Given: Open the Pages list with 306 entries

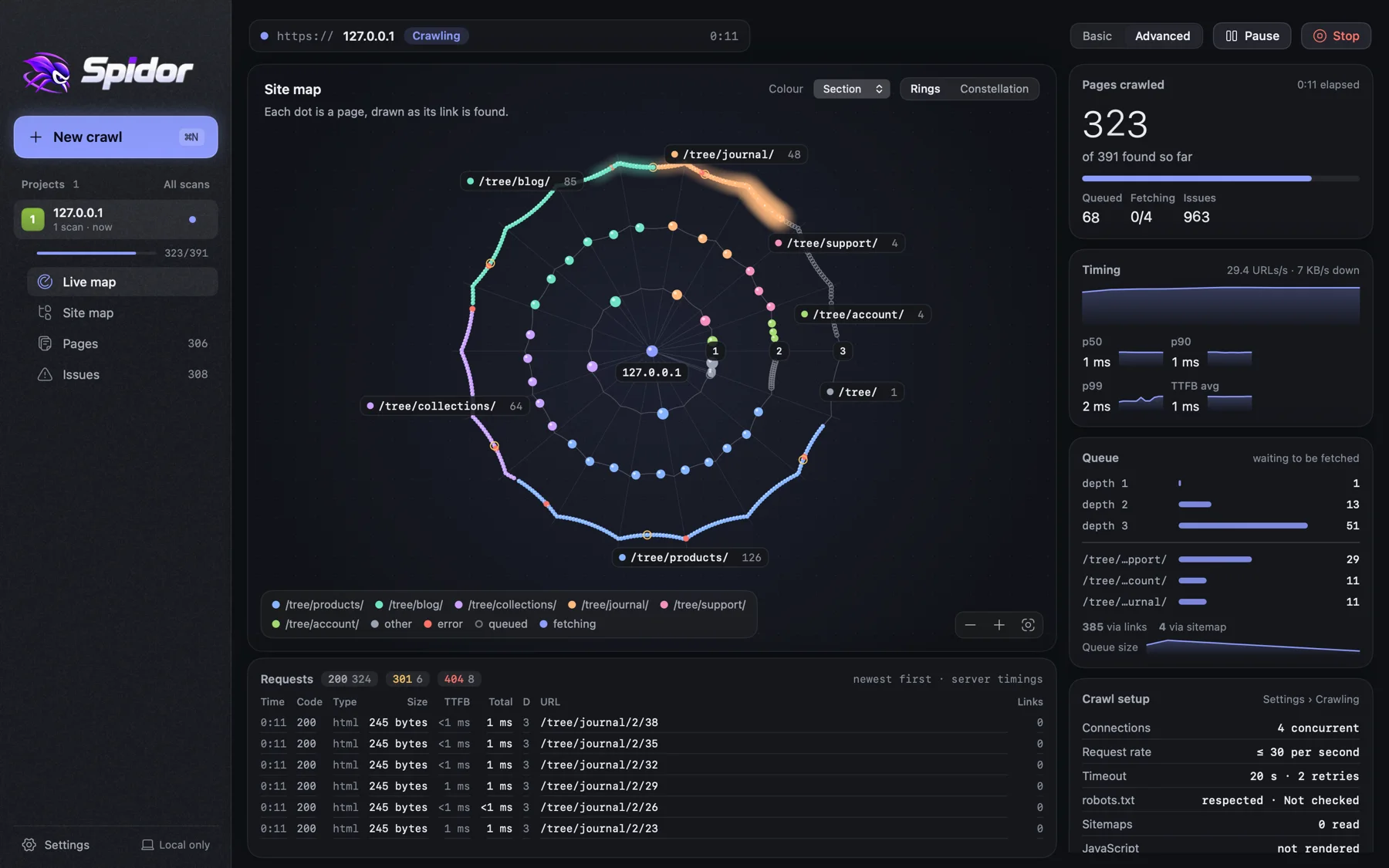Looking at the screenshot, I should [x=122, y=343].
